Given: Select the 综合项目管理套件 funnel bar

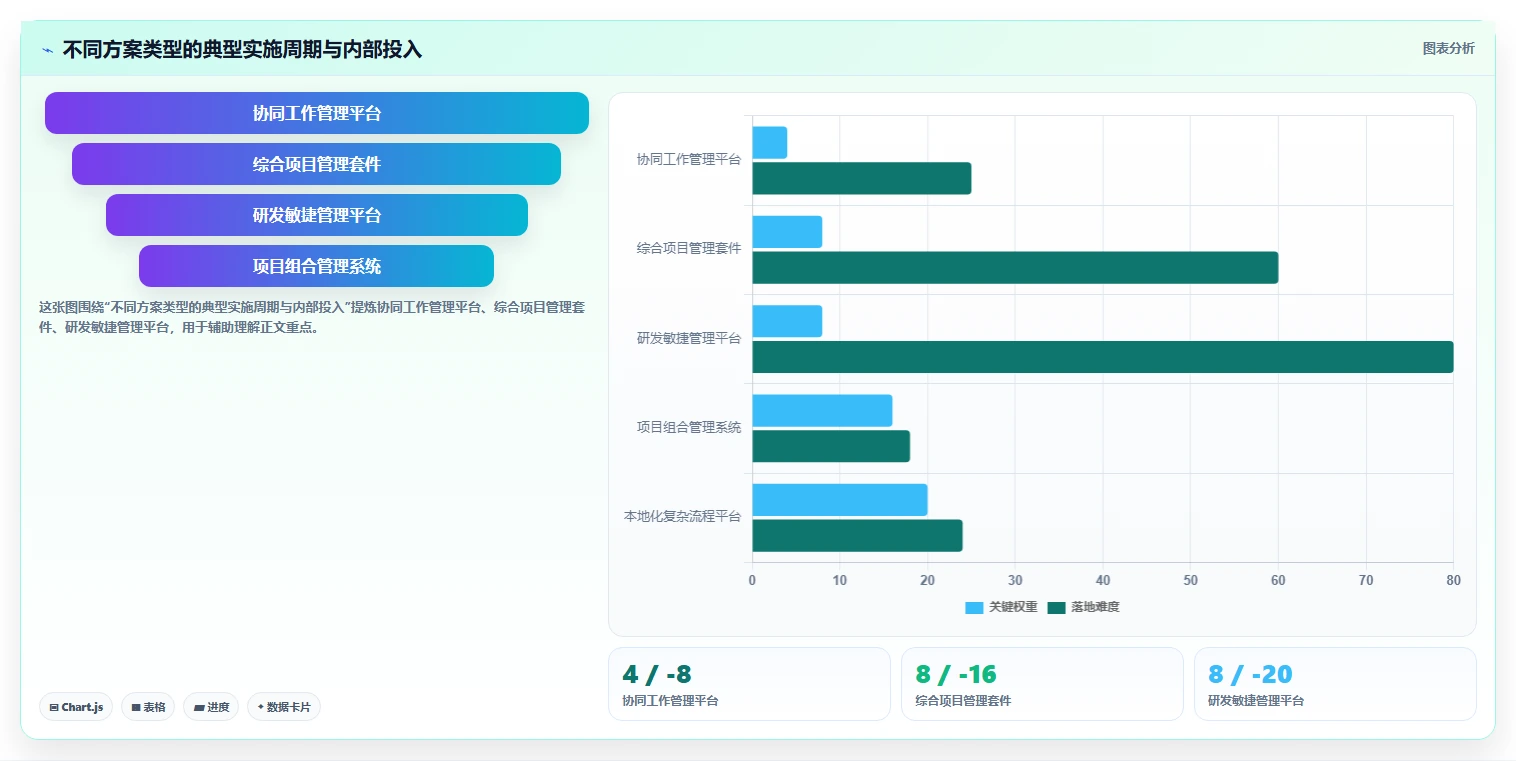Looking at the screenshot, I should [316, 164].
